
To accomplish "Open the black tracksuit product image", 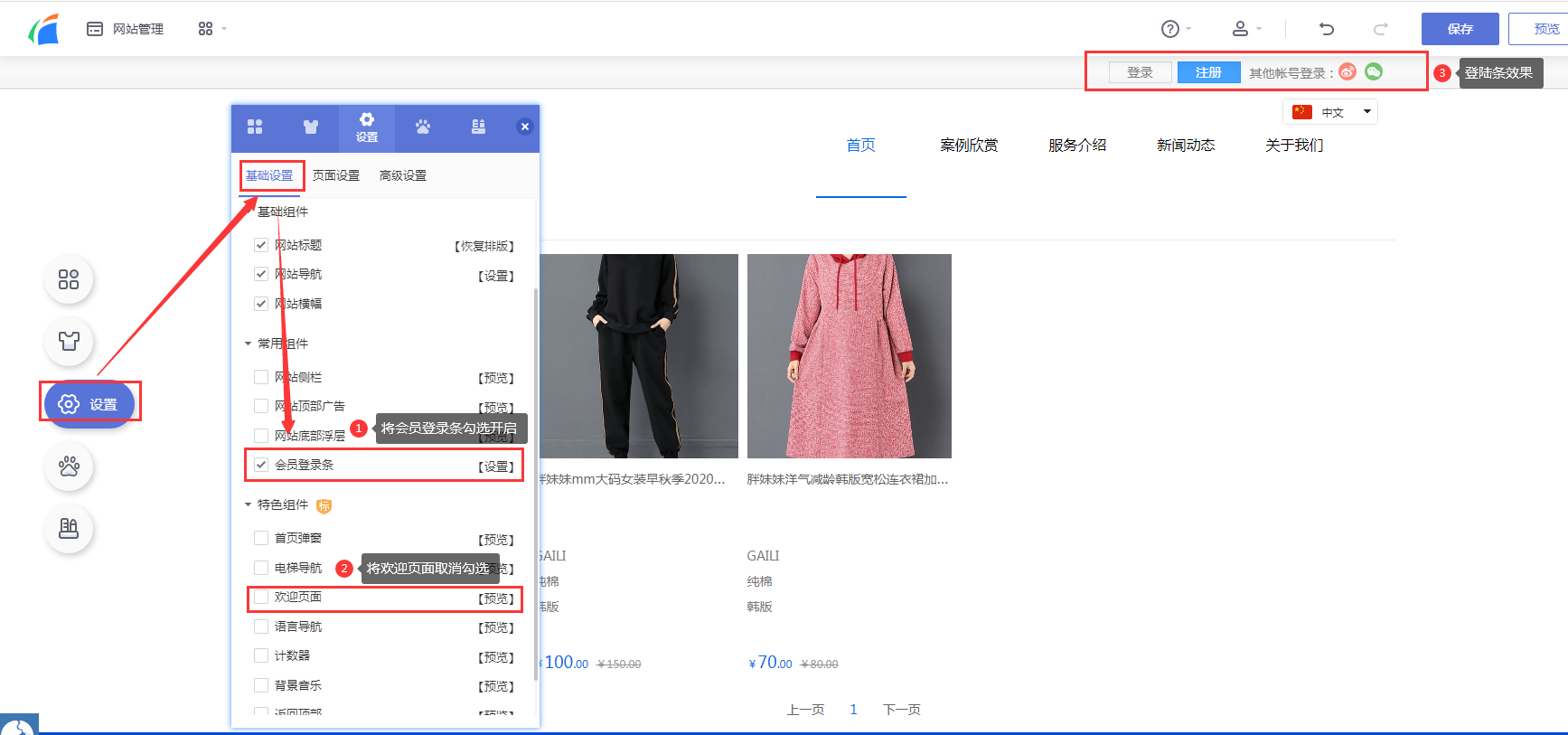I will coord(639,356).
